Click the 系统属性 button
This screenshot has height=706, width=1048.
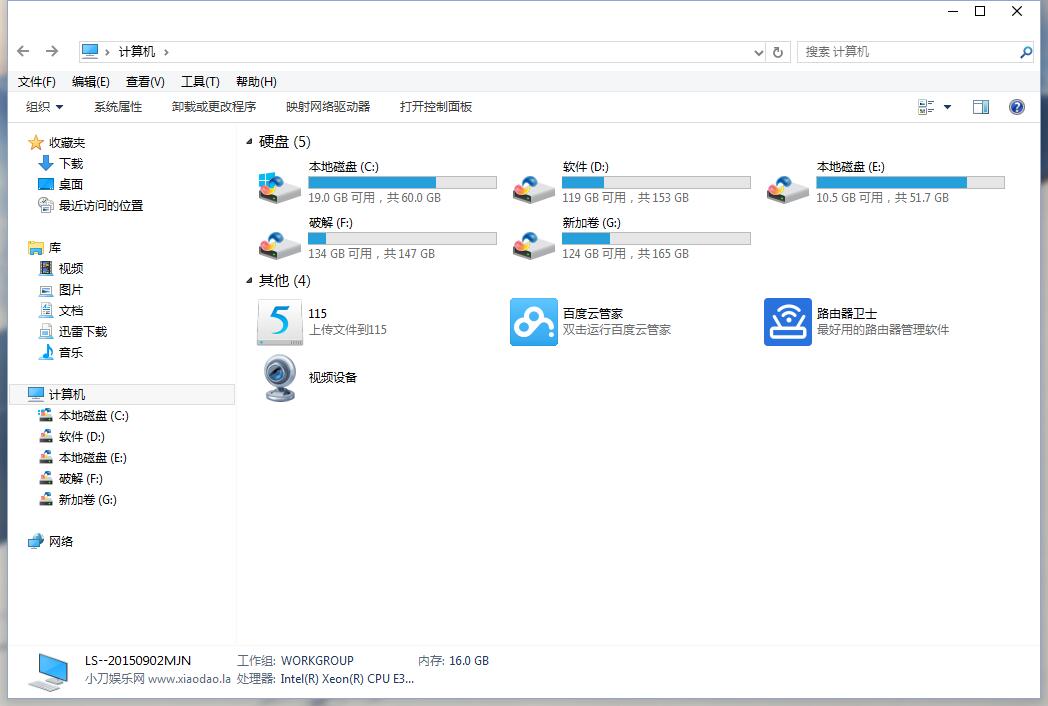click(x=118, y=107)
